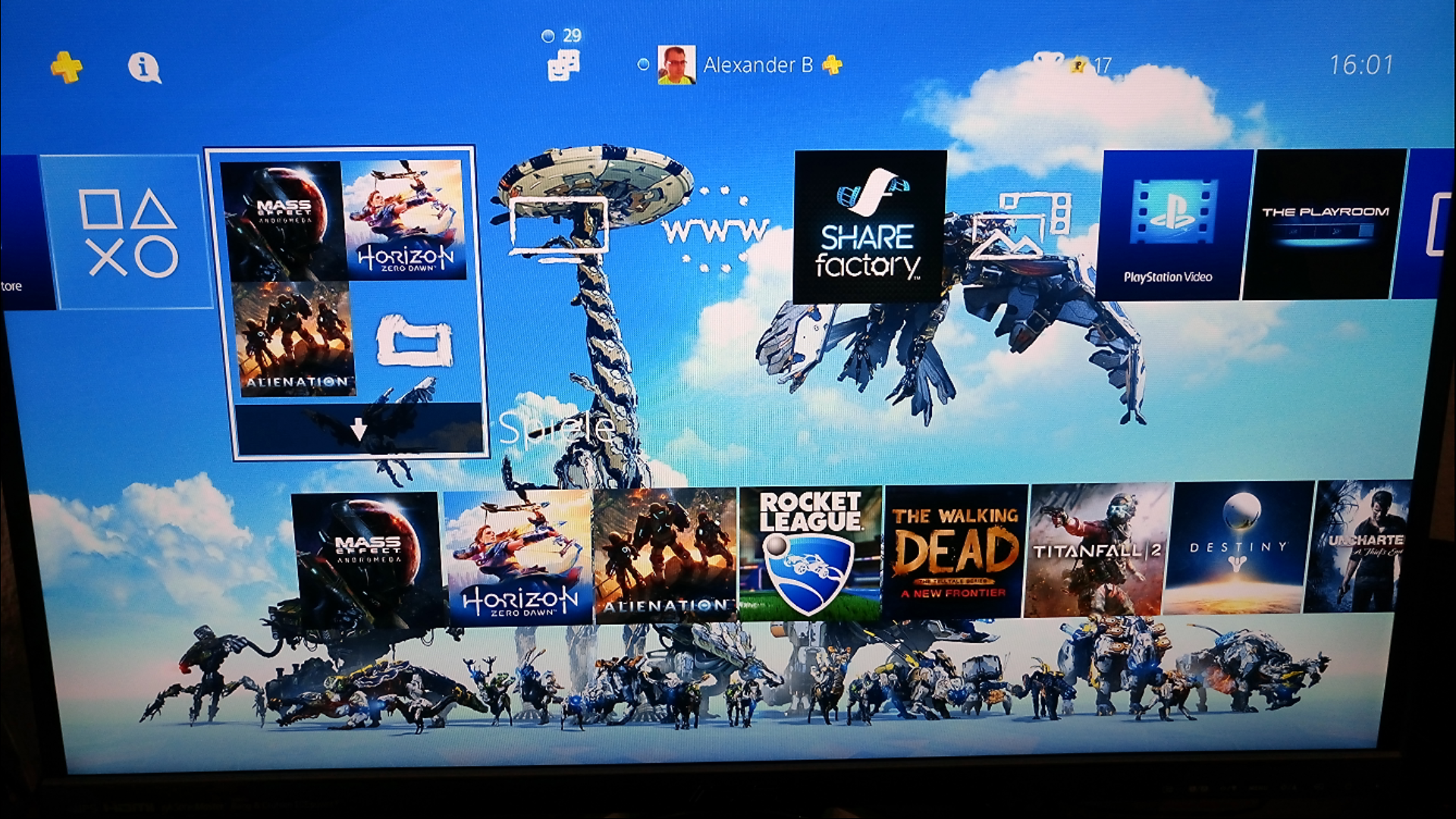Start Uncharted game tile
This screenshot has height=819, width=1456.
[x=1359, y=546]
